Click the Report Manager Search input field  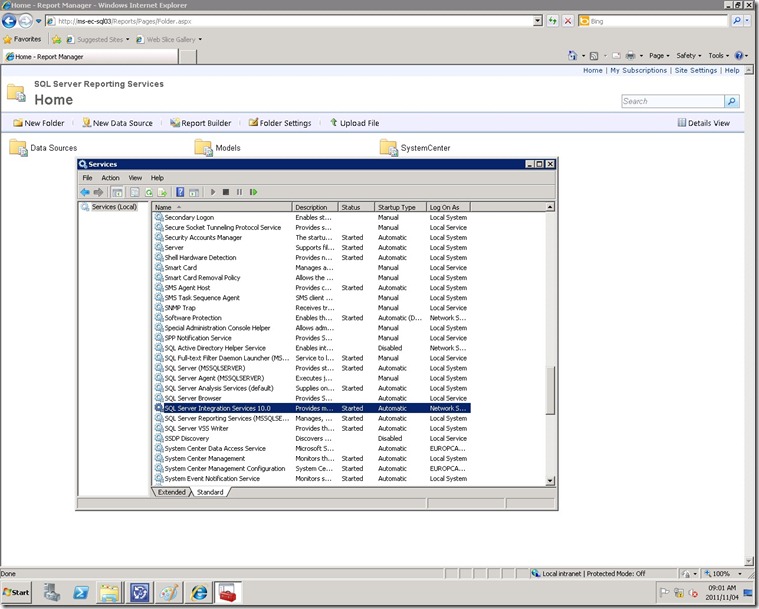click(673, 101)
